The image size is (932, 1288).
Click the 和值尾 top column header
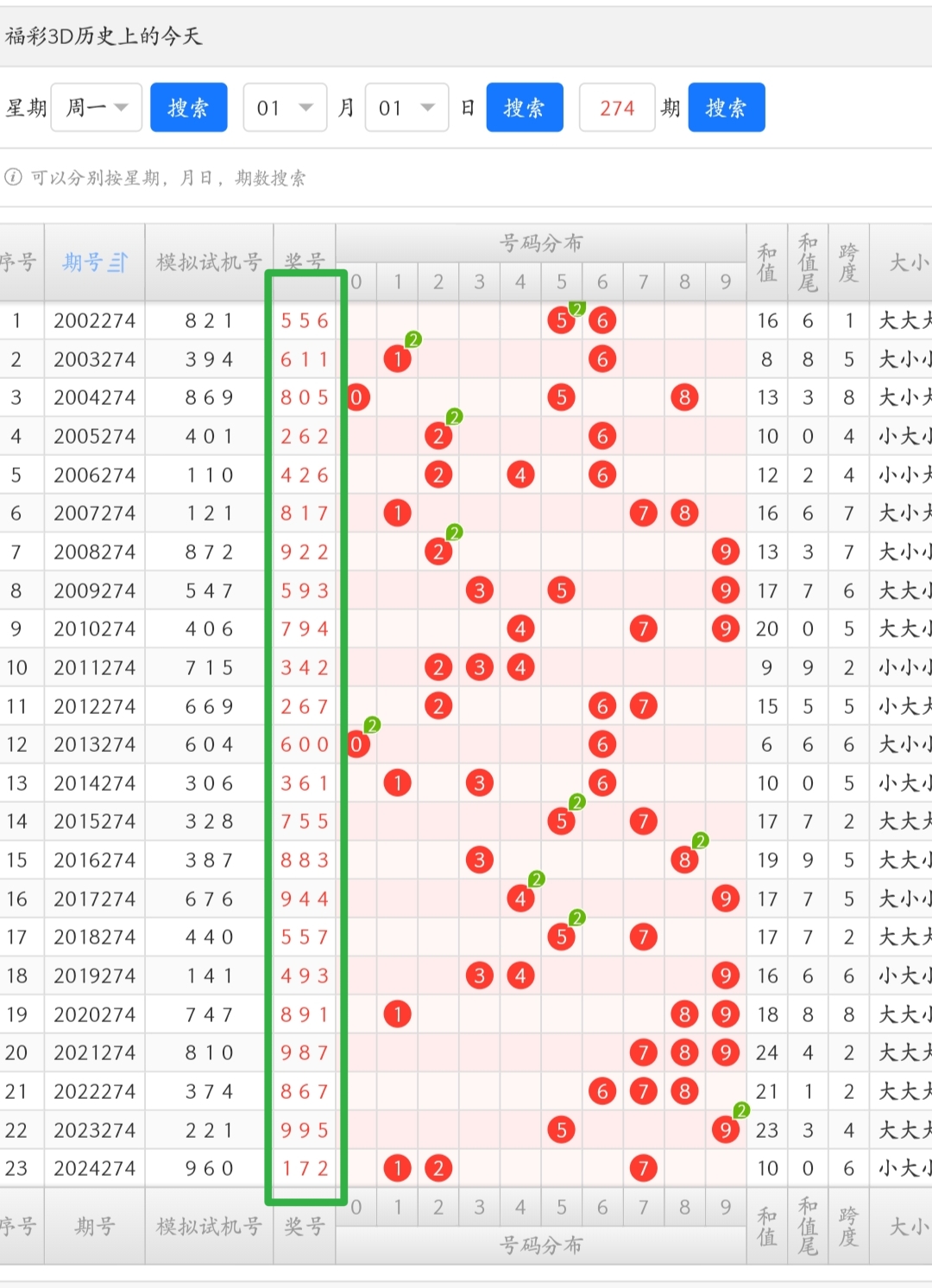point(808,262)
